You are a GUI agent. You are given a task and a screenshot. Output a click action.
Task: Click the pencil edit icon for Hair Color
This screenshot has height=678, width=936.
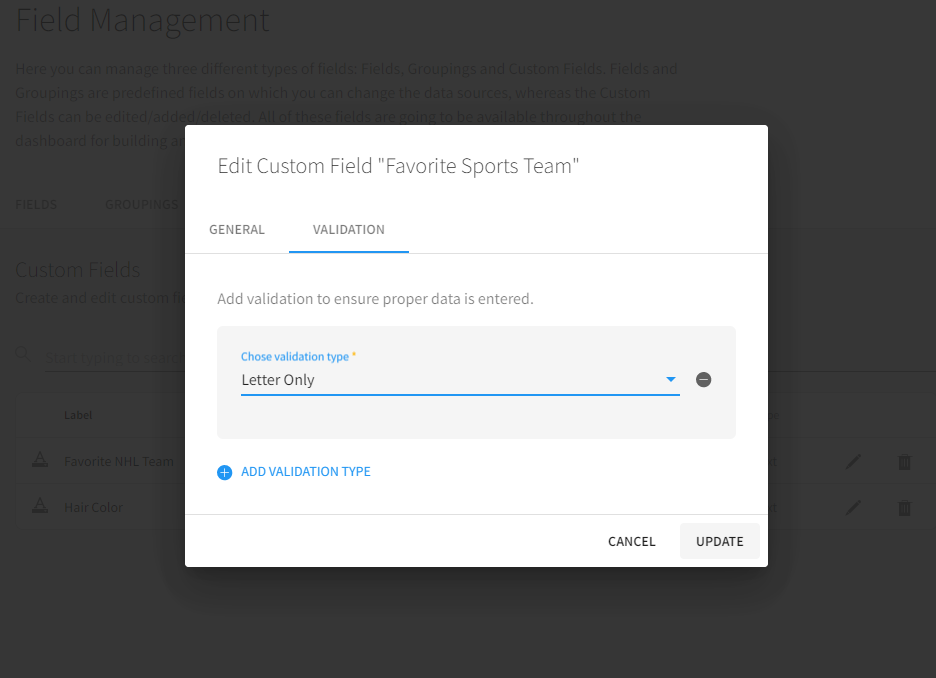coord(853,508)
